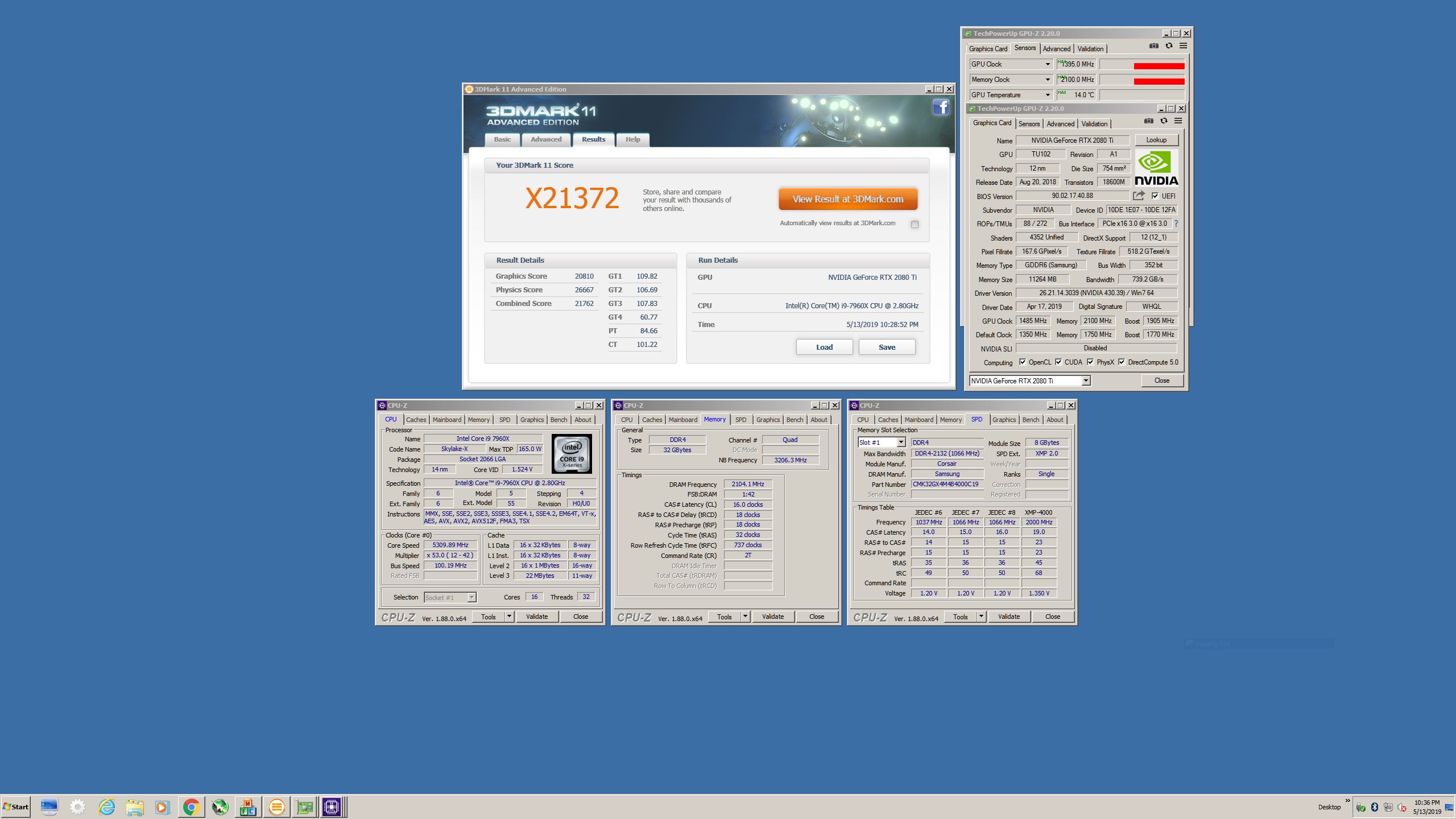This screenshot has width=1456, height=819.
Task: Toggle Automatically view results at 3DMark.com checkbox
Action: coord(915,224)
